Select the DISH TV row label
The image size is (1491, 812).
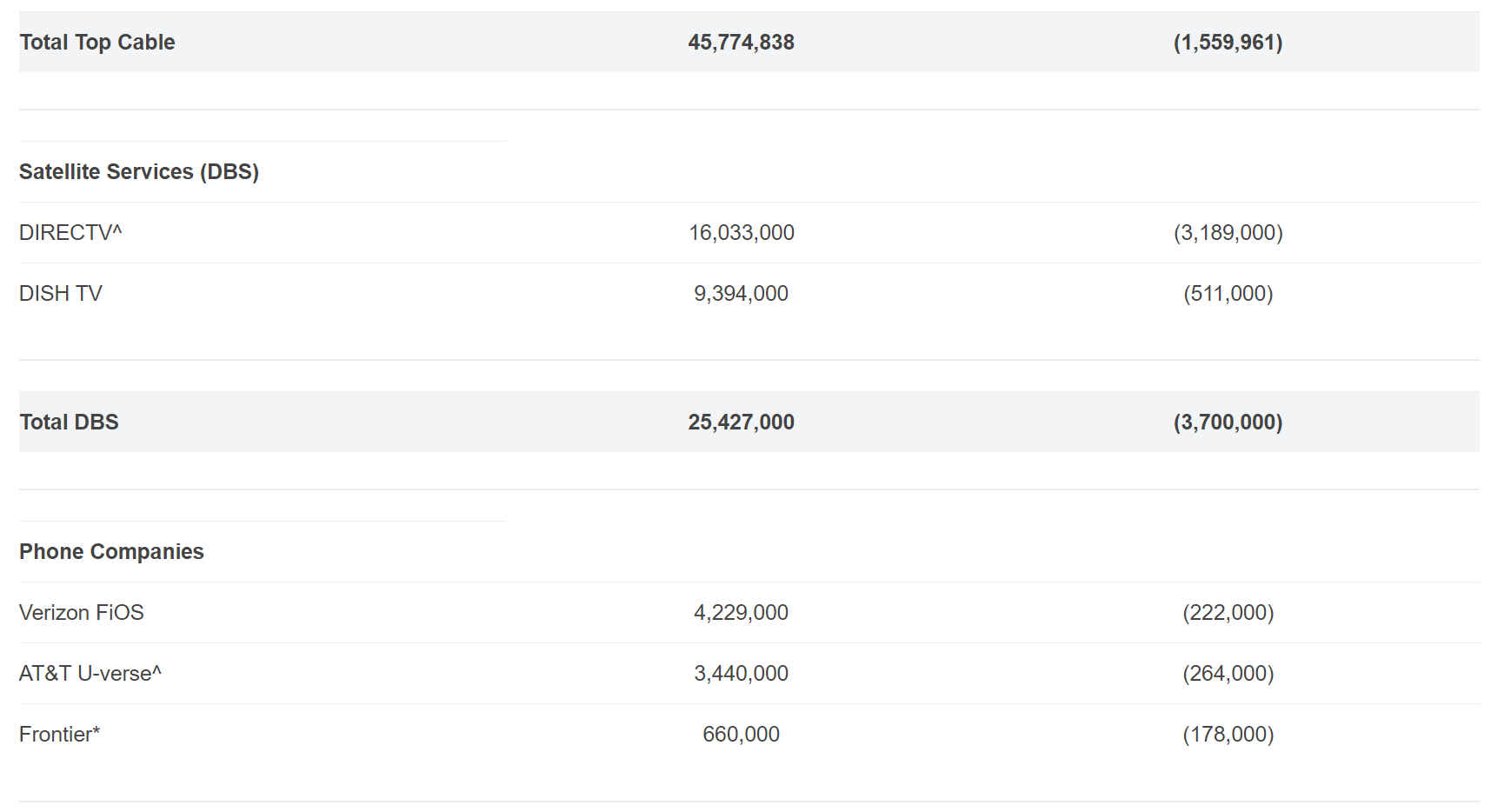click(61, 294)
